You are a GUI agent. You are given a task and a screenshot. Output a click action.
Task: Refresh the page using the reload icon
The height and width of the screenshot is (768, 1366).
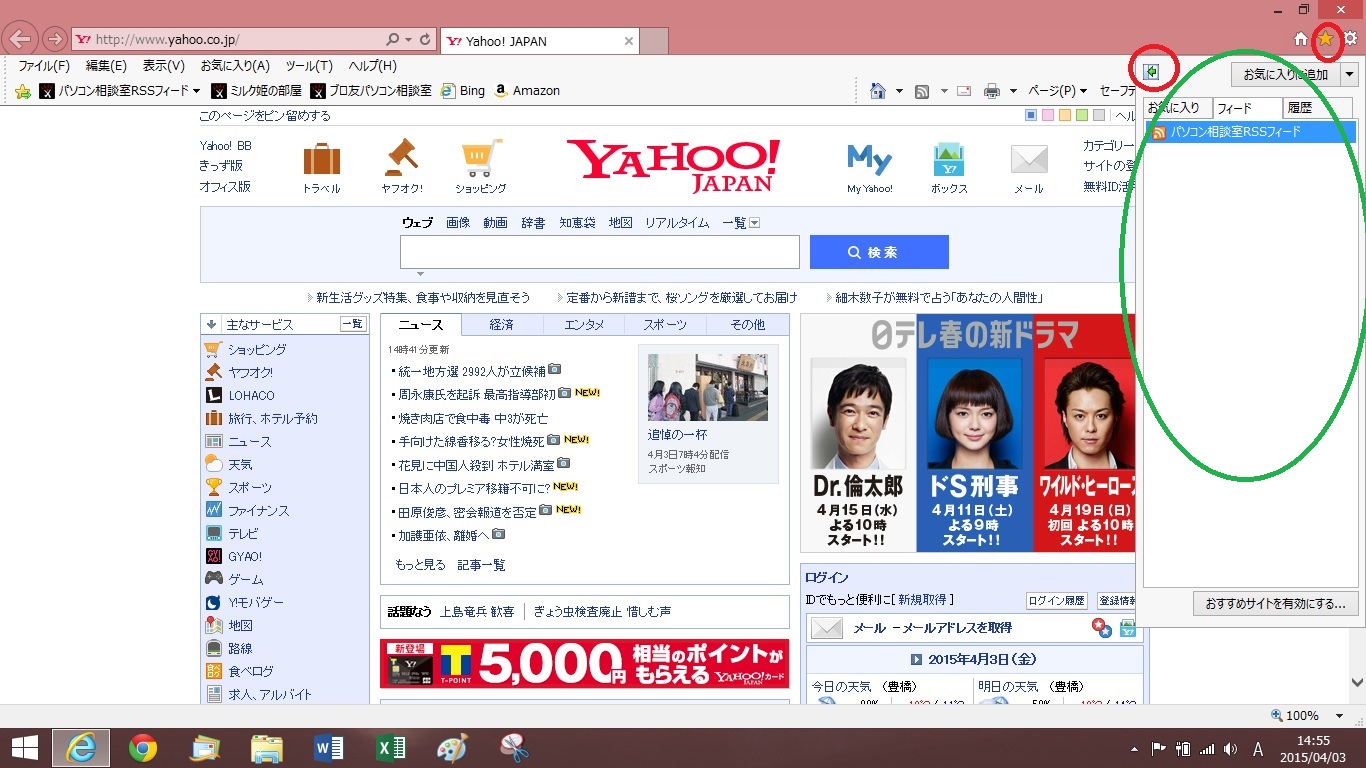coord(426,40)
